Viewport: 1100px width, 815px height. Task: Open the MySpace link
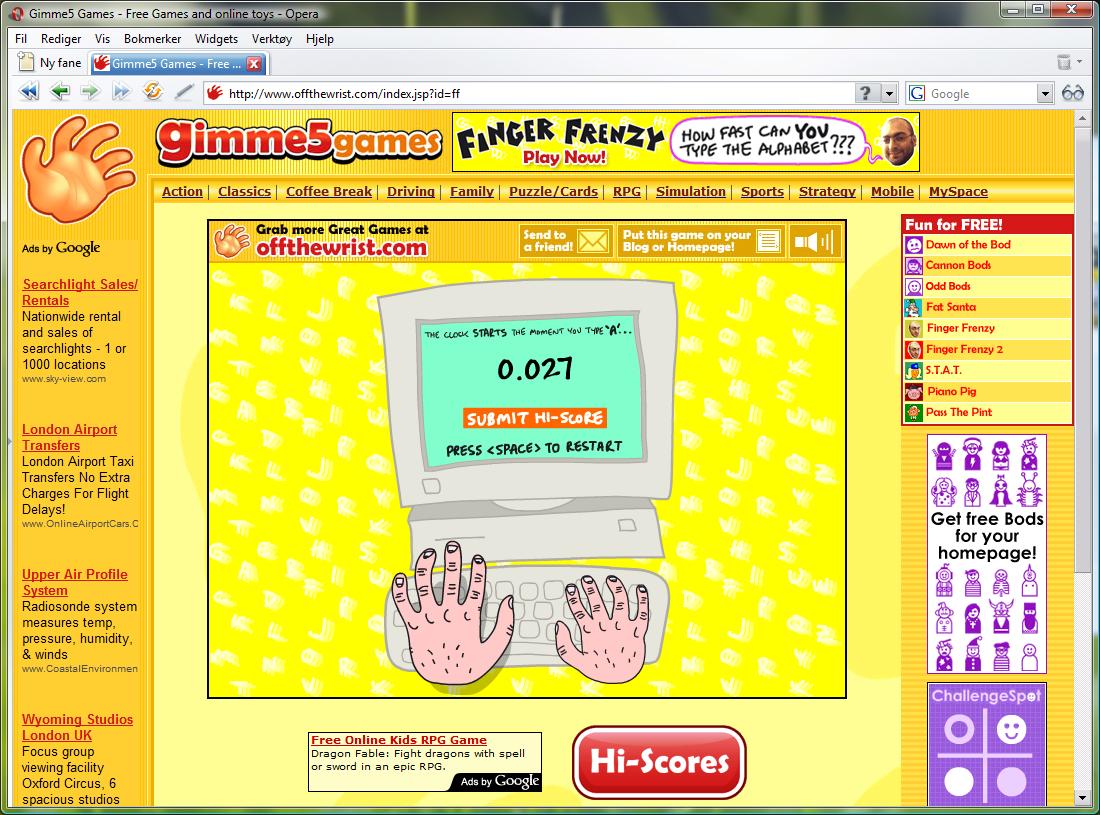tap(958, 191)
